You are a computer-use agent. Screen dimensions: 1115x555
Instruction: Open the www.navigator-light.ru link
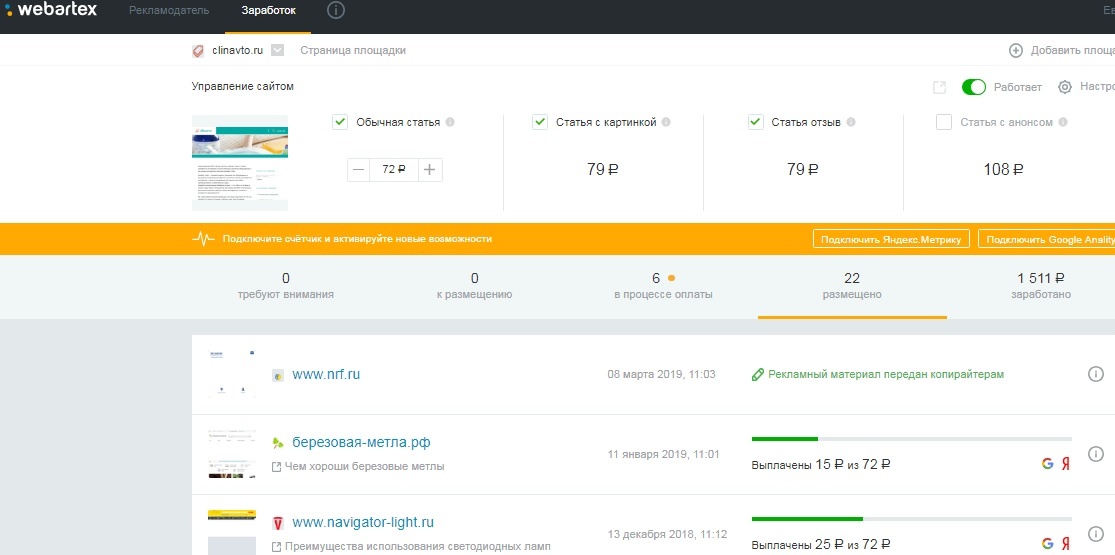pos(363,523)
